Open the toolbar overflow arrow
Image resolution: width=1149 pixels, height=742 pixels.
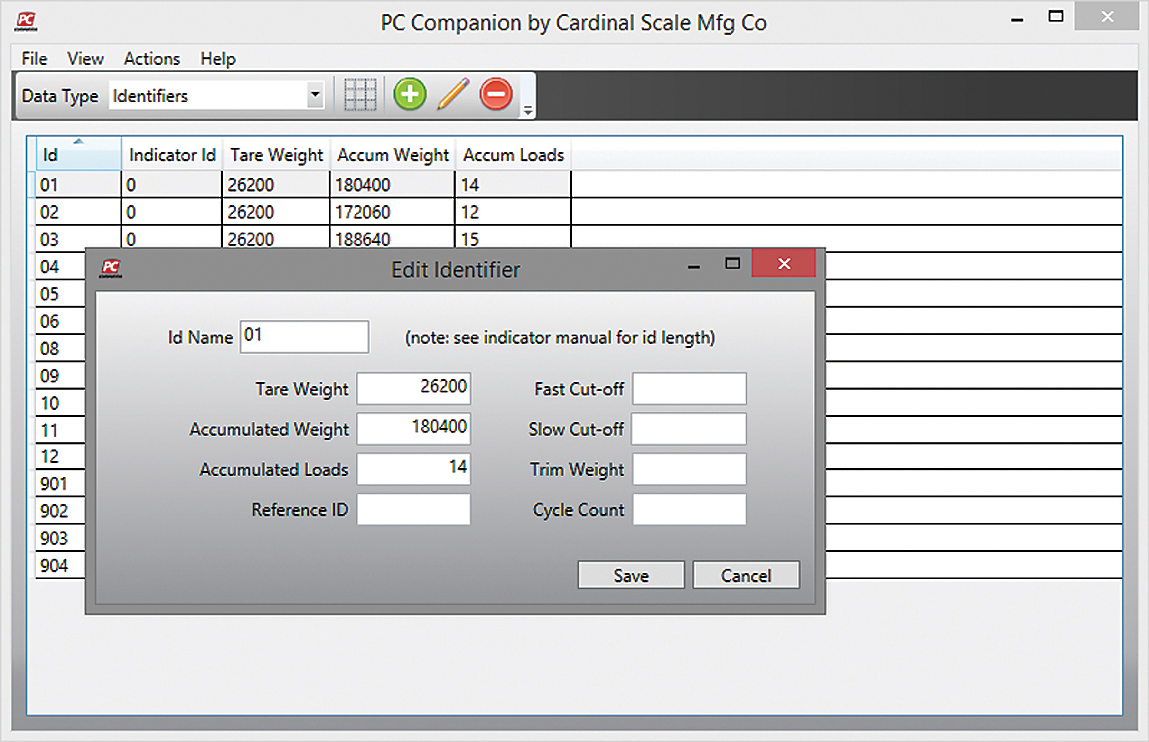click(528, 111)
